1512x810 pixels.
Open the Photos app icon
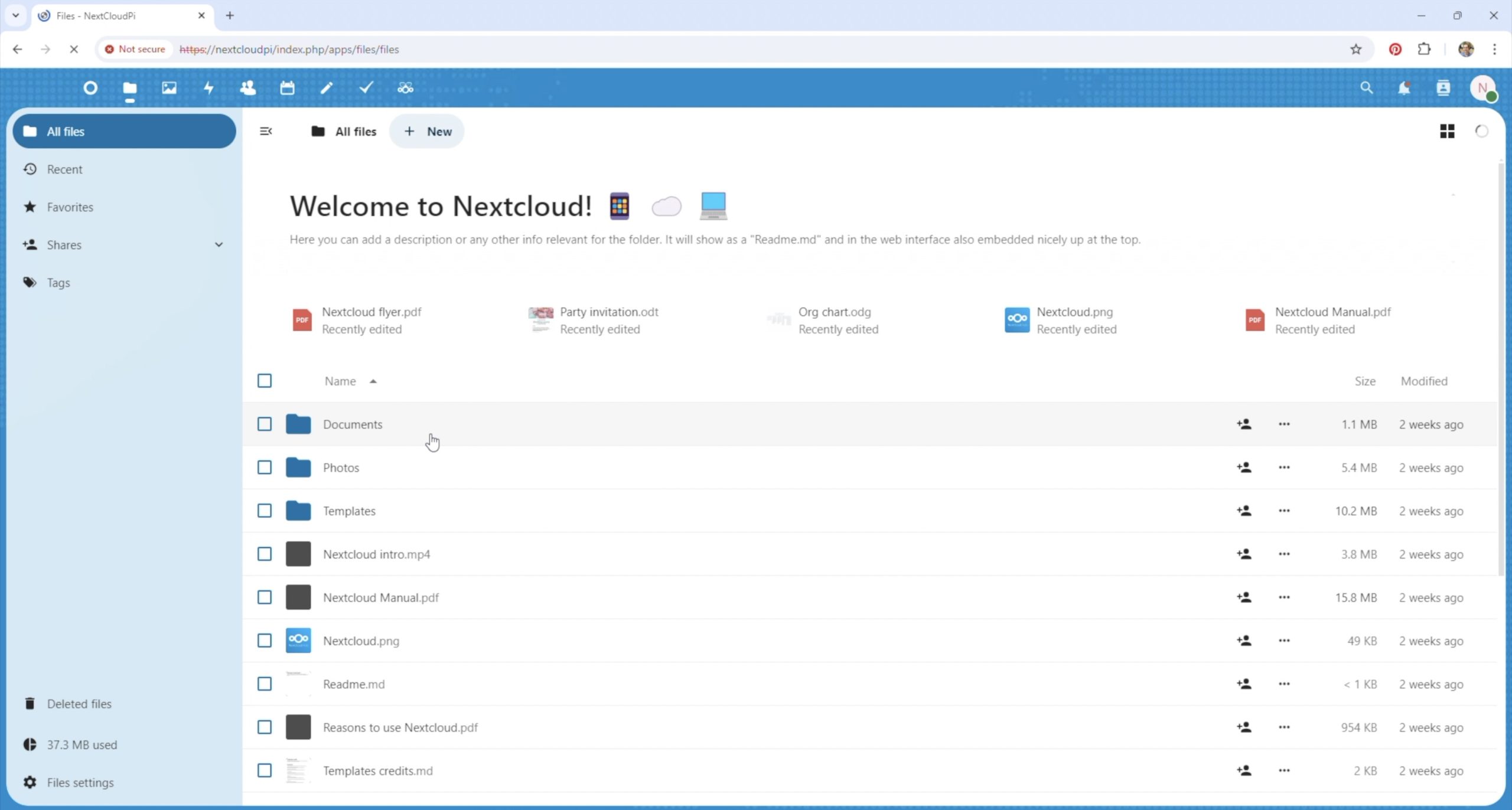169,88
